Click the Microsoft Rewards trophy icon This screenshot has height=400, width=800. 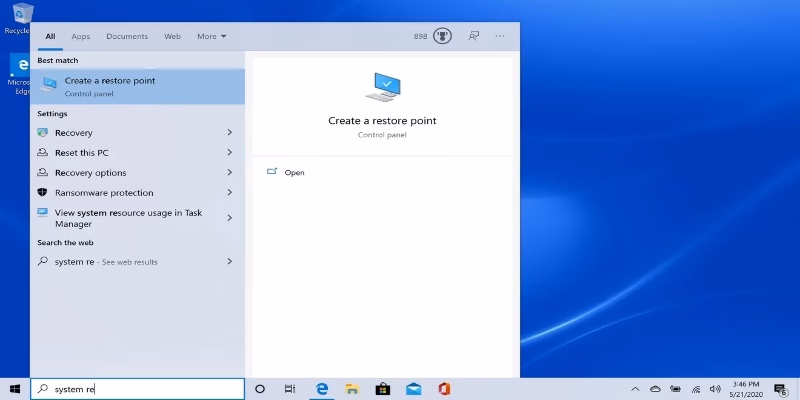pos(442,36)
